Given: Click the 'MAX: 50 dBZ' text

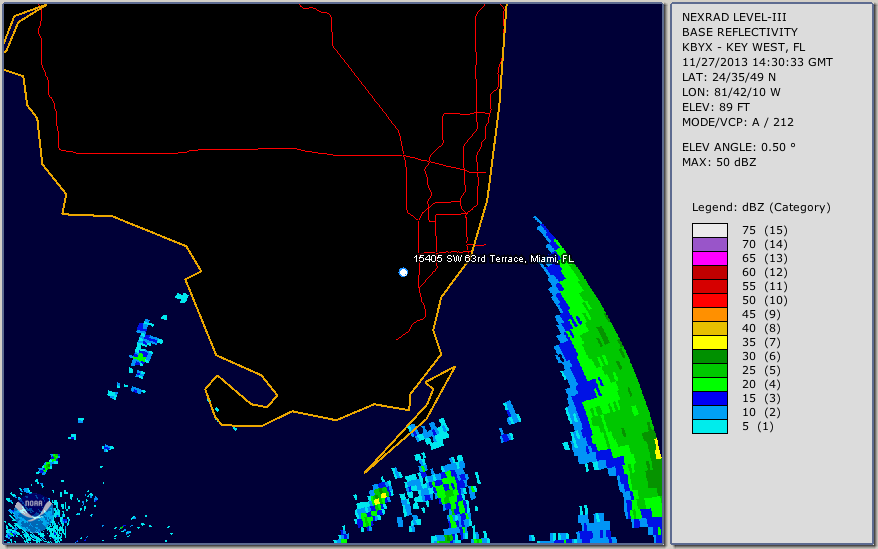Looking at the screenshot, I should point(718,162).
